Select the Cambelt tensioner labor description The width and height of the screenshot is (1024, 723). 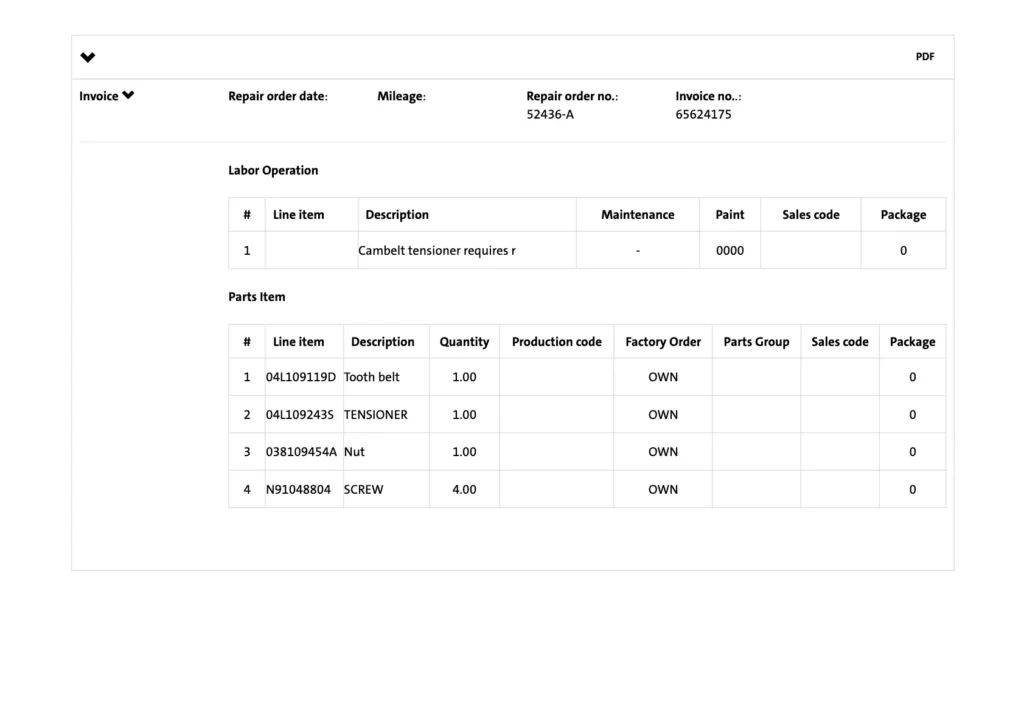pos(437,251)
